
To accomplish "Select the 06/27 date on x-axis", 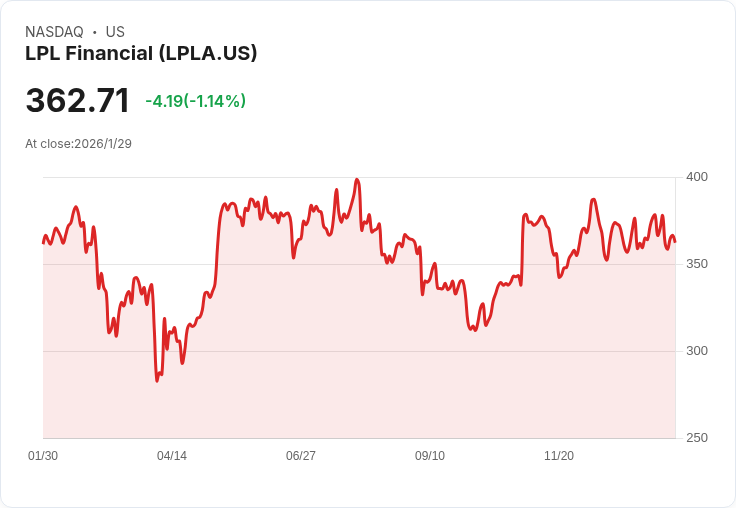I will click(x=301, y=456).
